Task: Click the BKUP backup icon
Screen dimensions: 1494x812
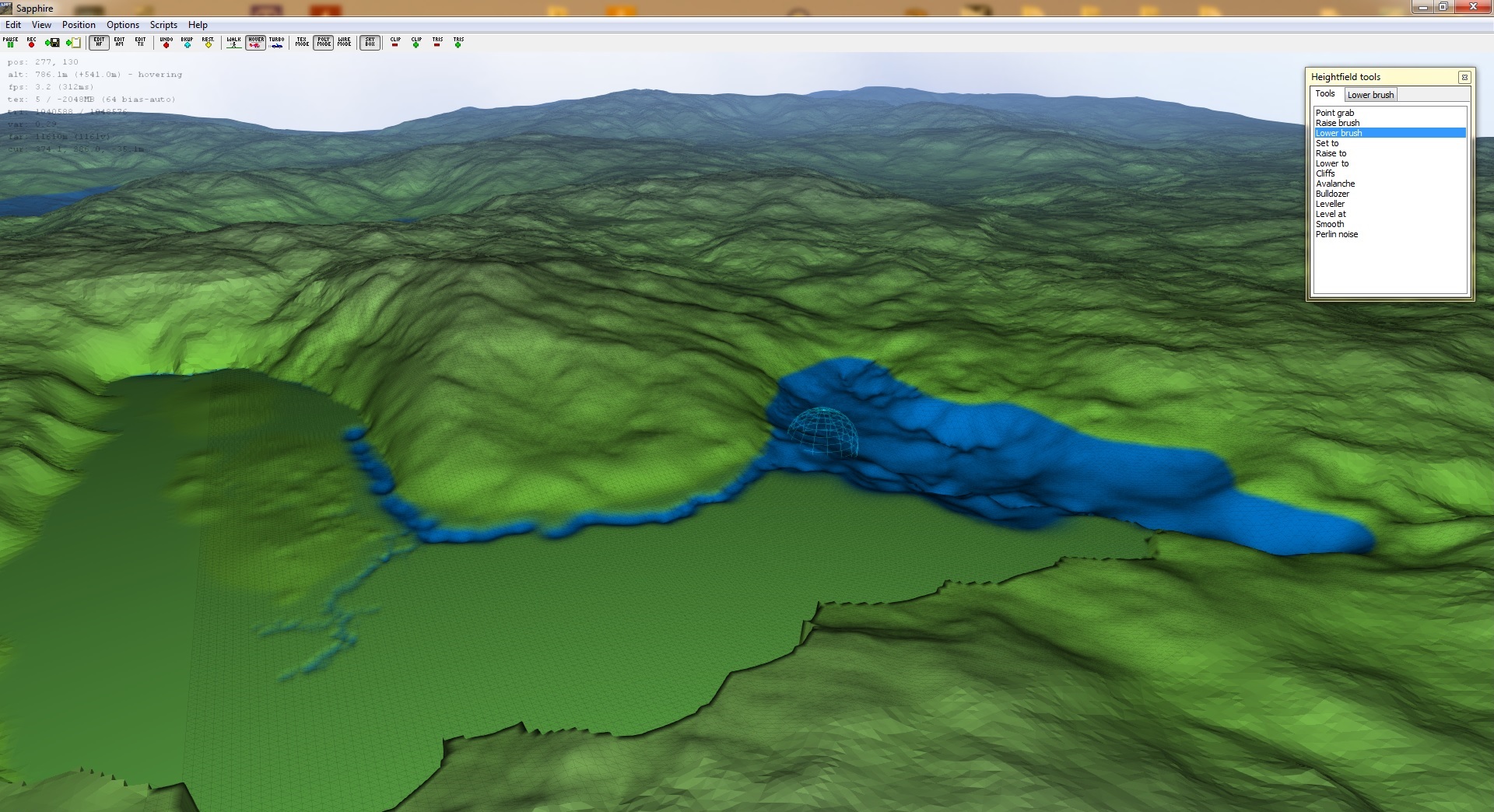Action: click(x=187, y=43)
